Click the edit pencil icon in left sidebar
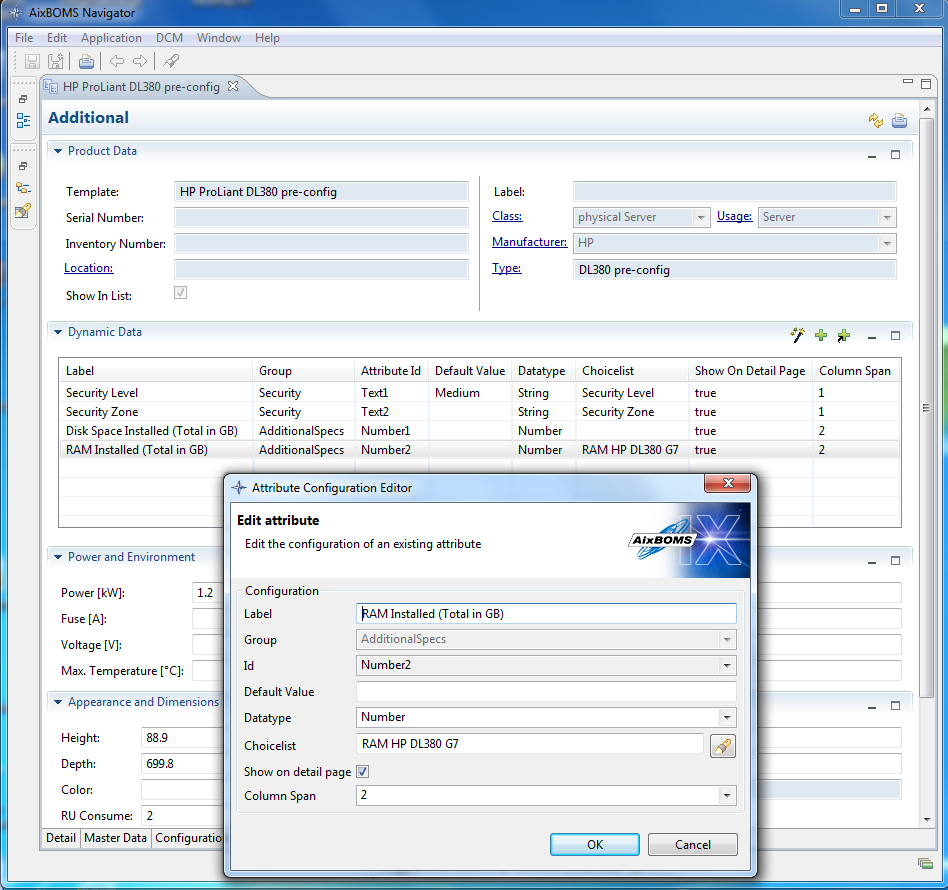Image resolution: width=948 pixels, height=890 pixels. point(23,211)
